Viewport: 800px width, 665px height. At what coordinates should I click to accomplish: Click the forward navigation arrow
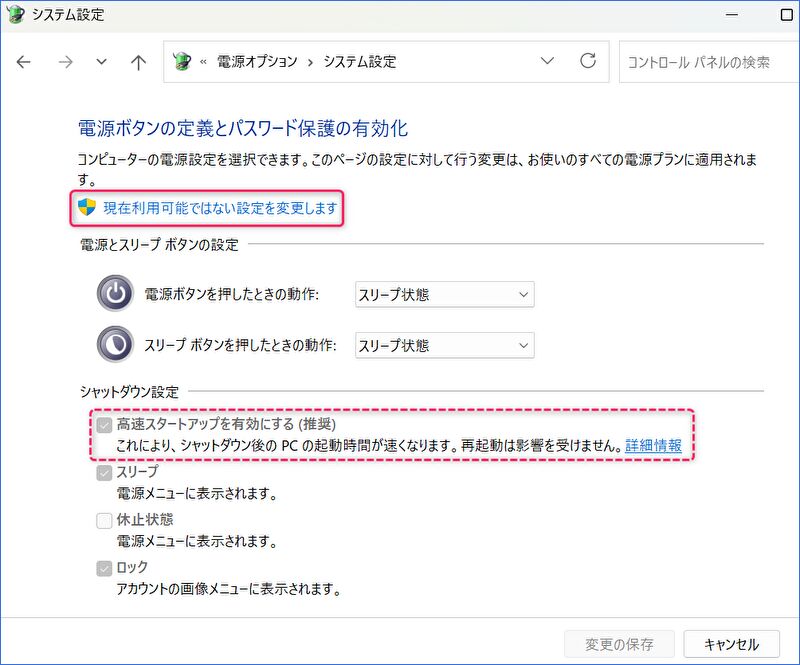click(65, 62)
